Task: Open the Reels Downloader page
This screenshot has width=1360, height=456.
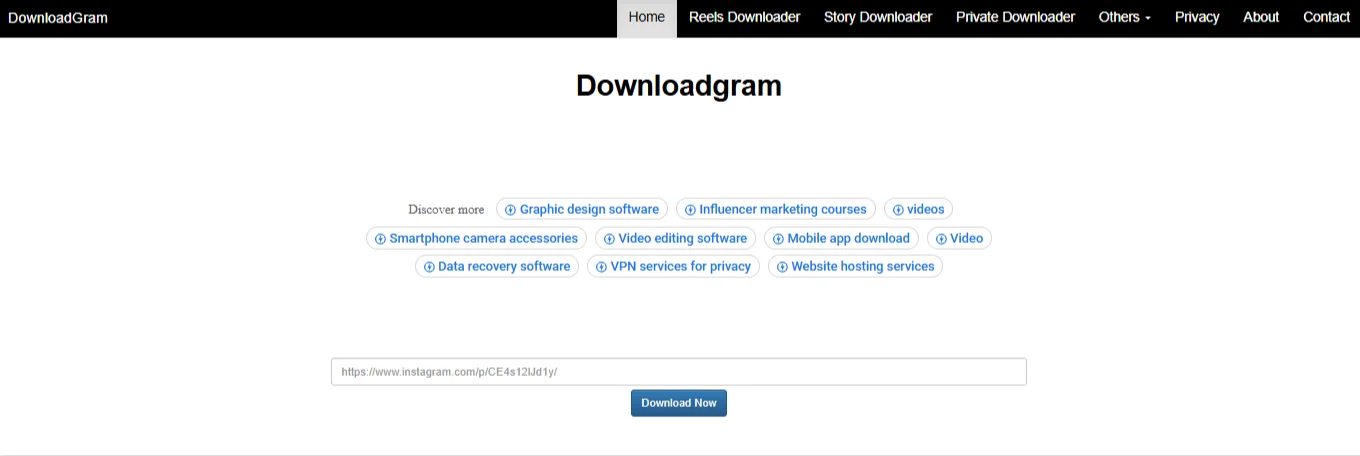Action: click(x=745, y=17)
